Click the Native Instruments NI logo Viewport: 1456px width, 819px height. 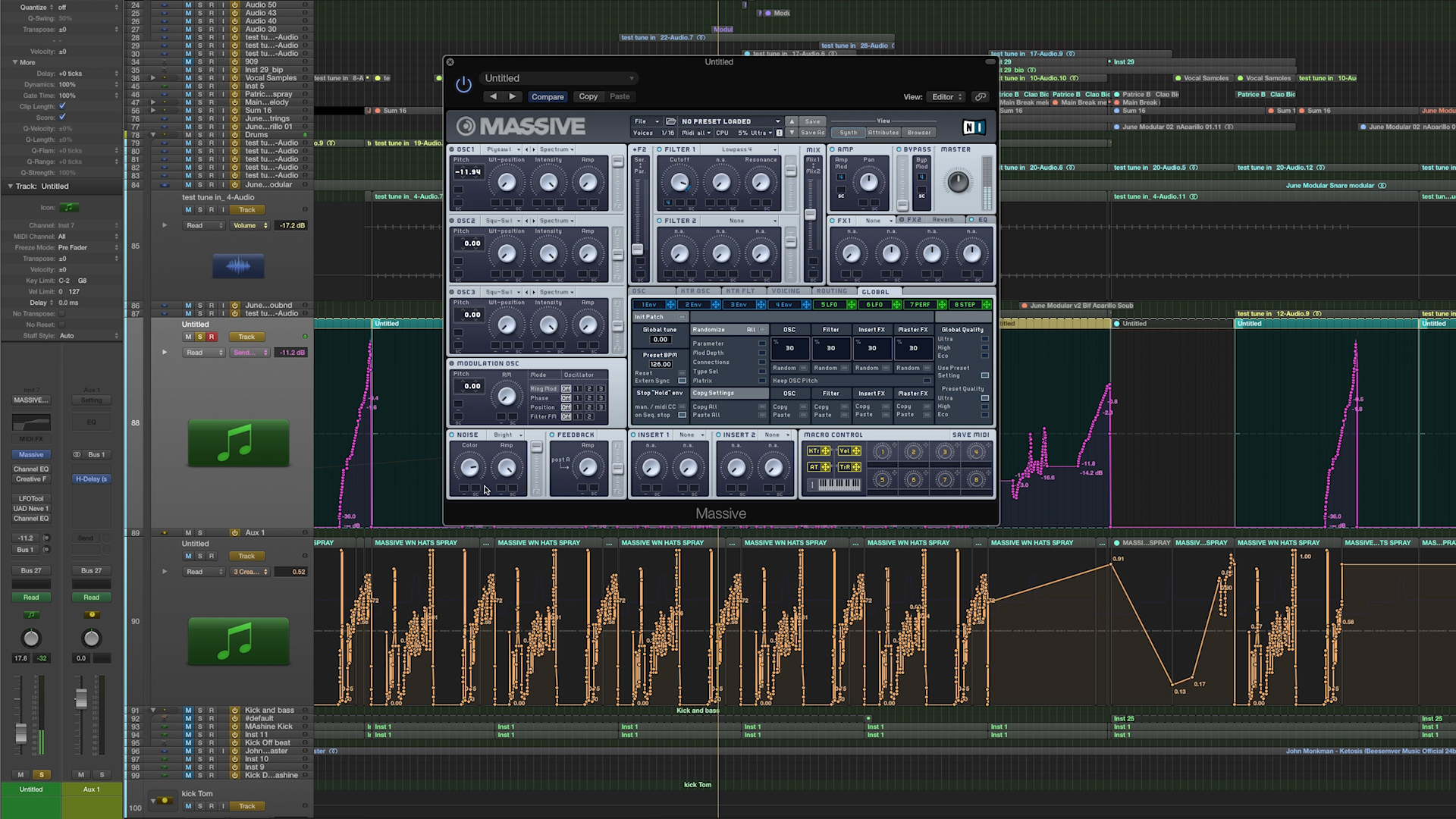974,127
